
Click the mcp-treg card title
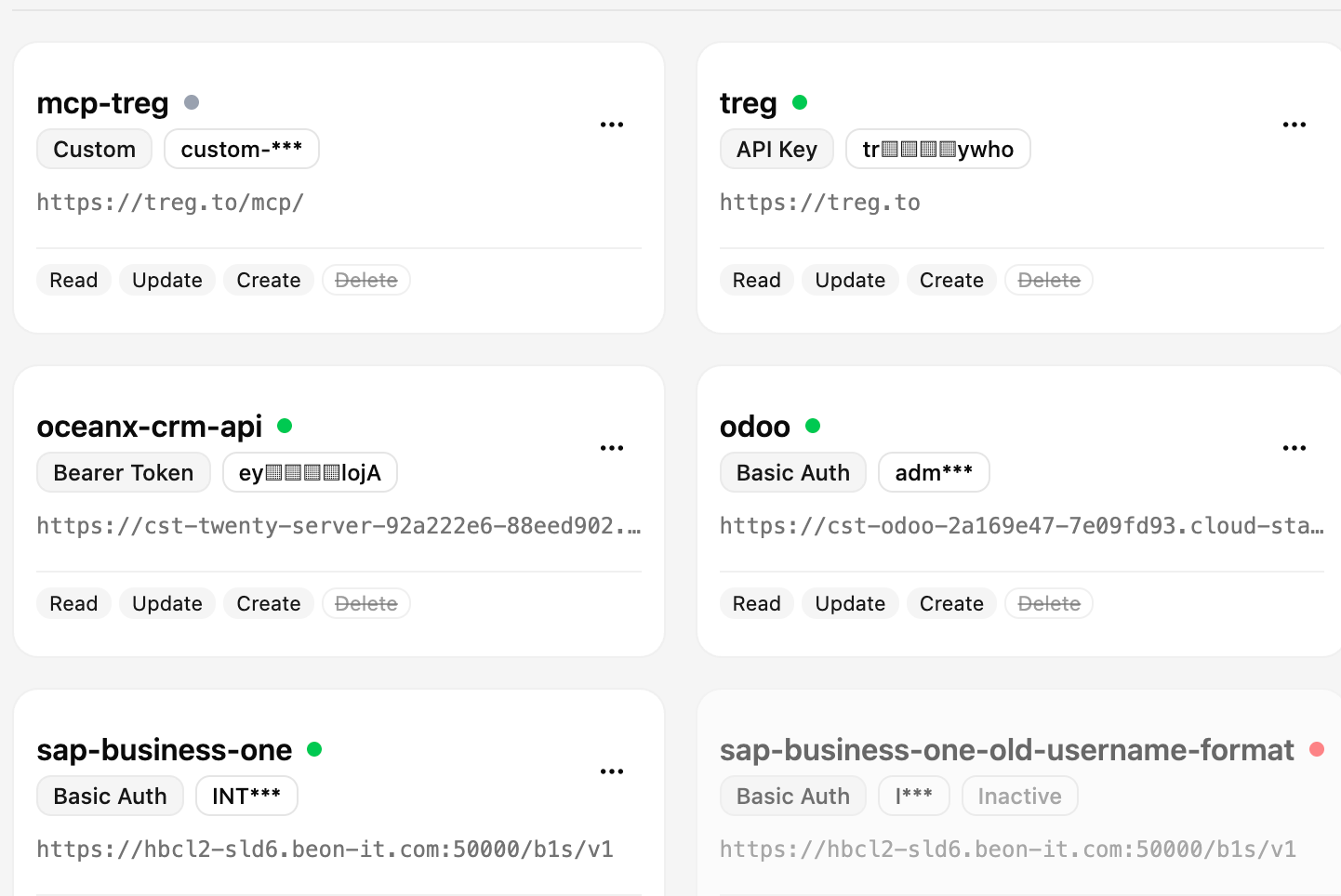(102, 102)
